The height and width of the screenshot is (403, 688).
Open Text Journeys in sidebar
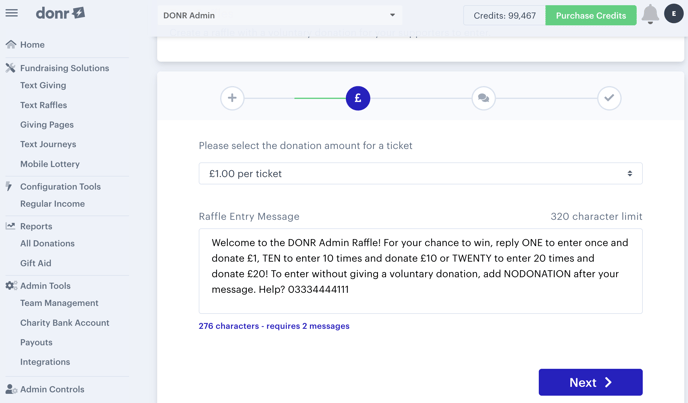coord(48,144)
